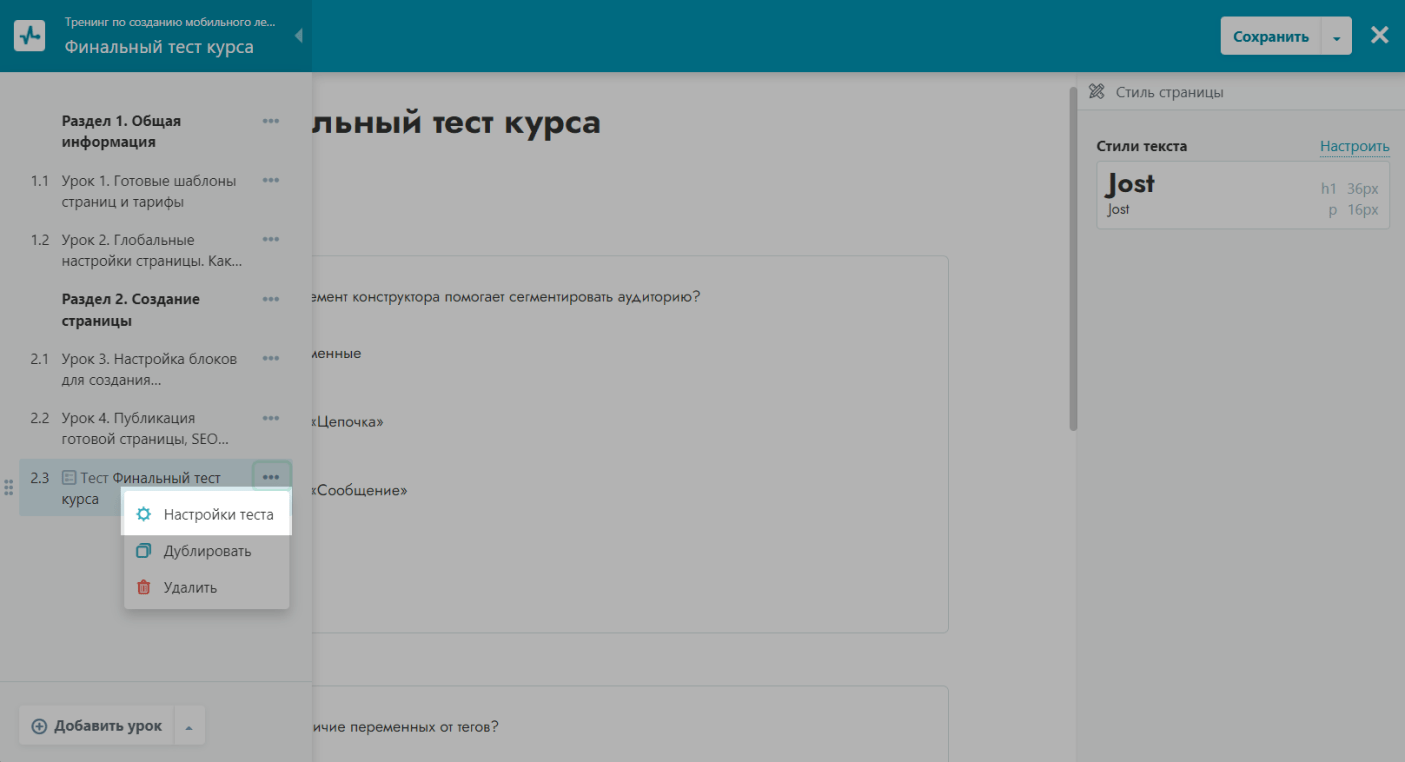Click the Стиль страницы panel title
Screen dimensions: 1405x762
click(1170, 92)
